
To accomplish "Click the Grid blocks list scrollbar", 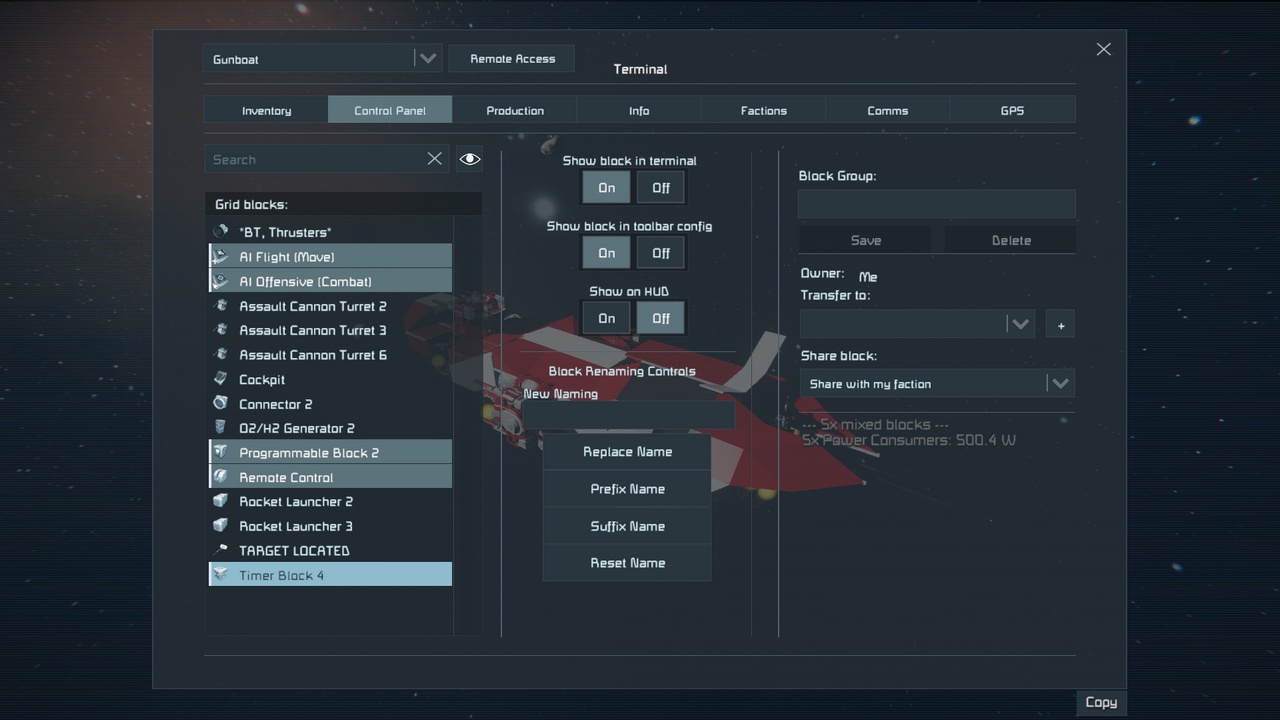I will click(x=468, y=426).
